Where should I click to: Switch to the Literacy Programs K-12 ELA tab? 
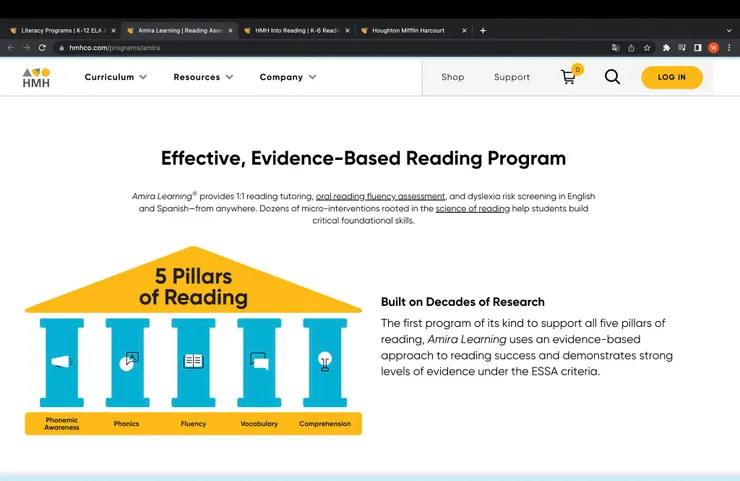point(61,31)
